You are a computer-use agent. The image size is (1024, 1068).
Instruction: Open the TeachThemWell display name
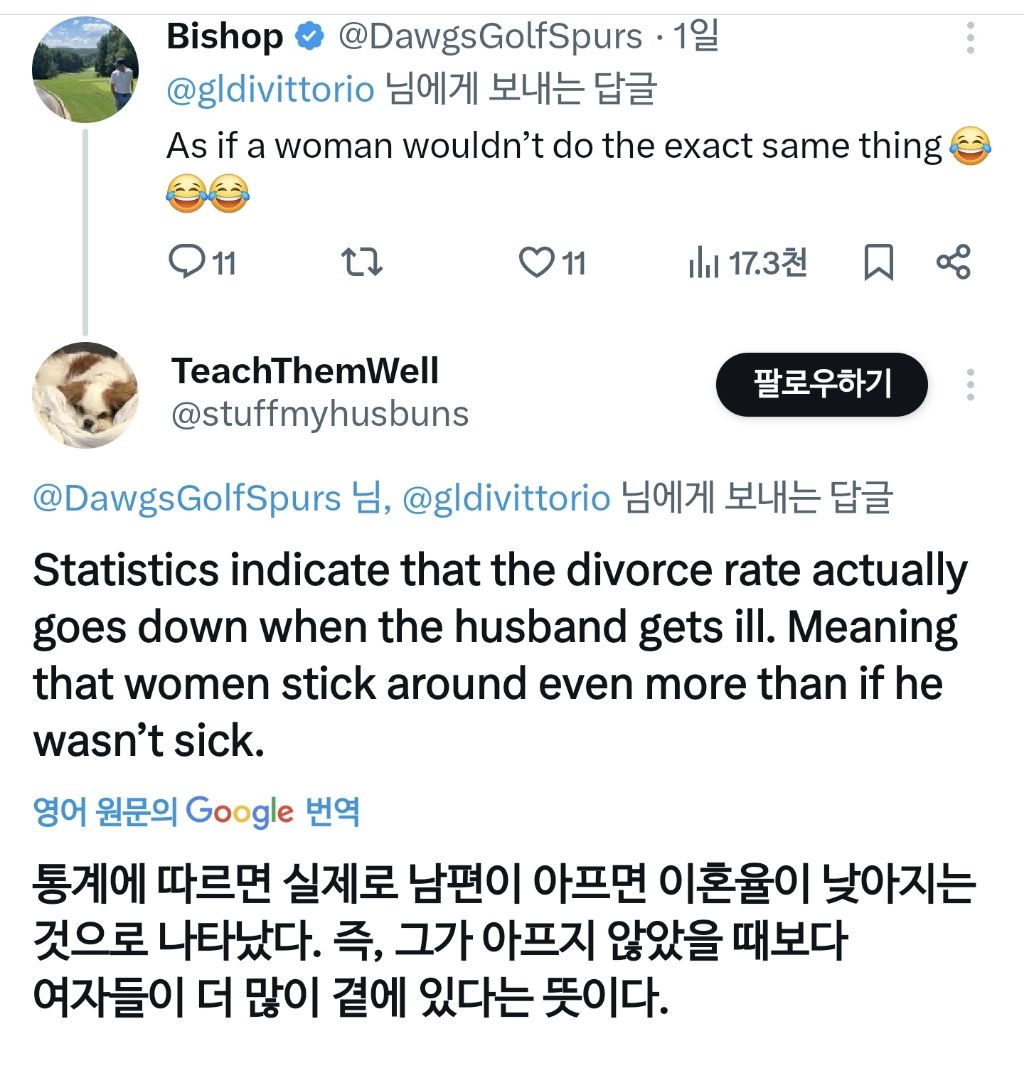305,371
